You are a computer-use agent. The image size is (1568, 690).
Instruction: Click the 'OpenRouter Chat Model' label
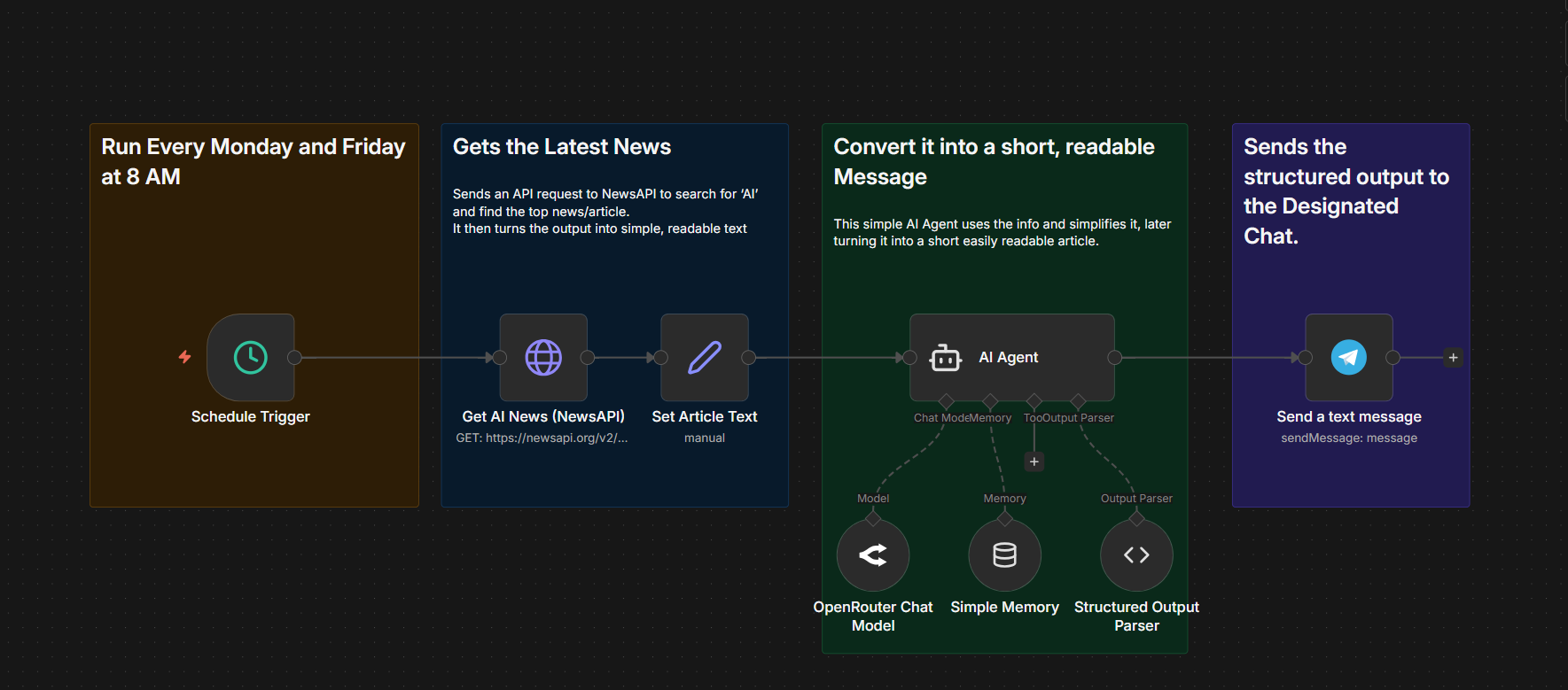[x=873, y=616]
